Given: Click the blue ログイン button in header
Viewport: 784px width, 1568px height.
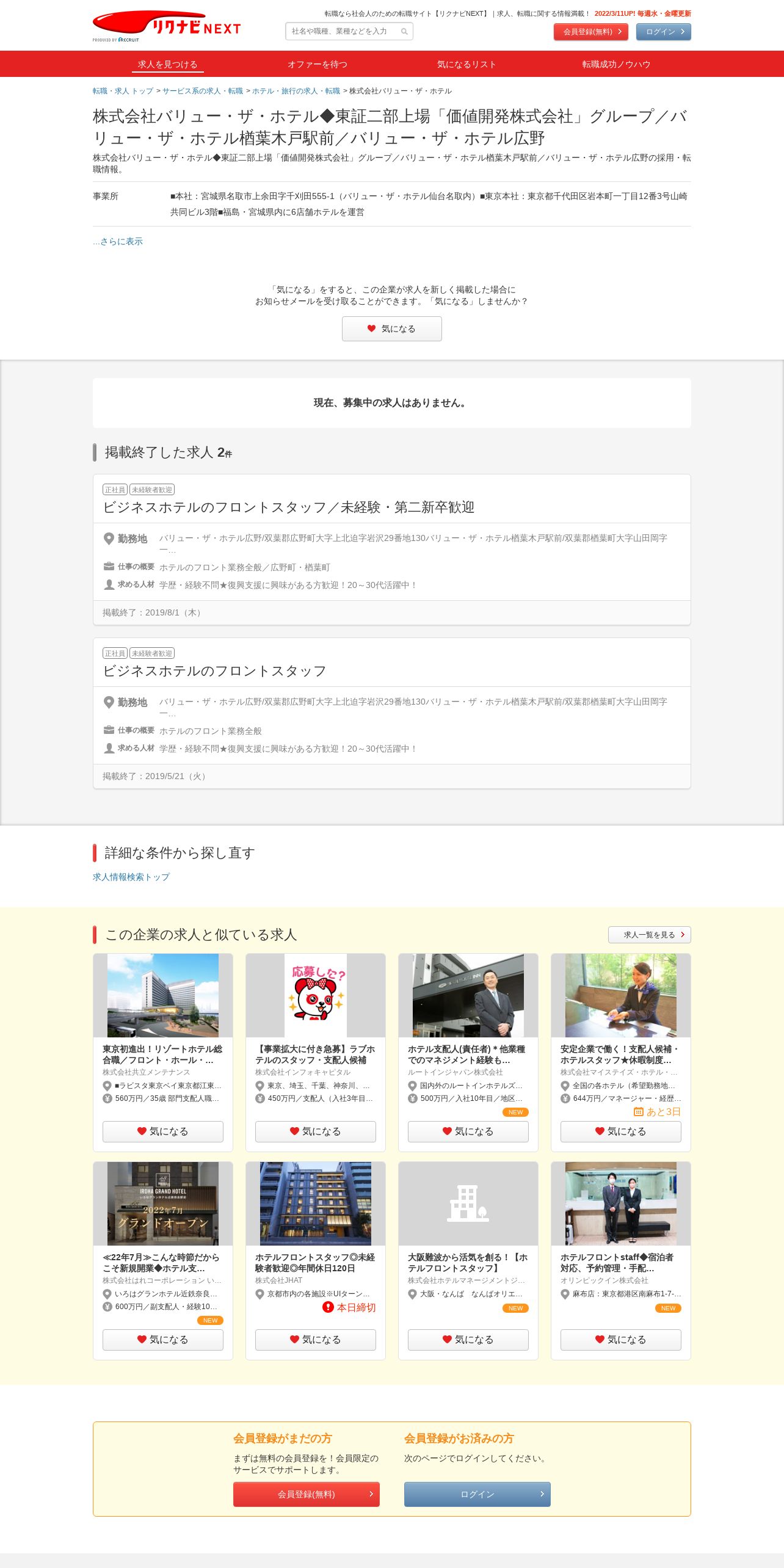Looking at the screenshot, I should coord(664,32).
